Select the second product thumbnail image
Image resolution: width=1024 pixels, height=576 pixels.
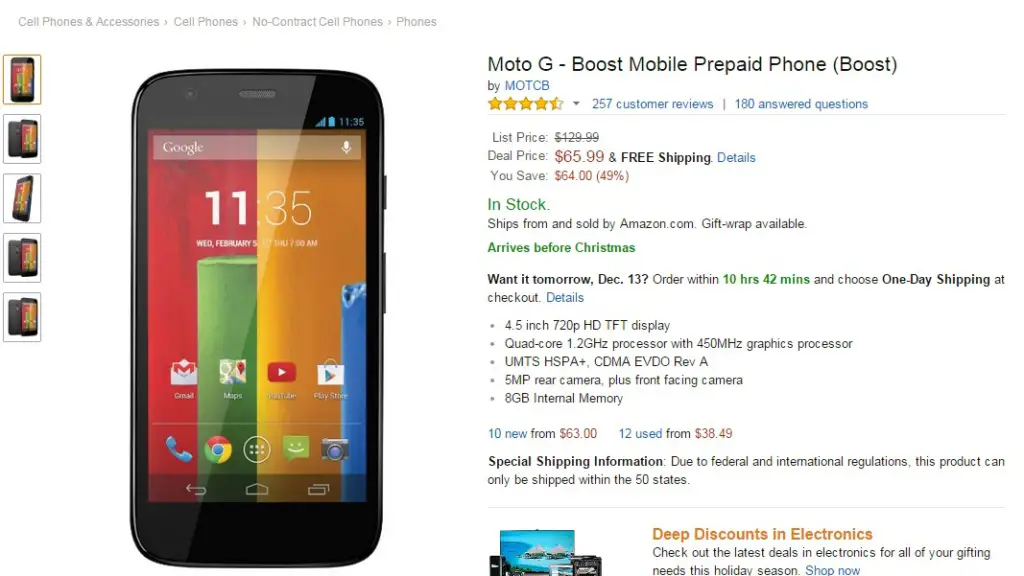click(22, 139)
